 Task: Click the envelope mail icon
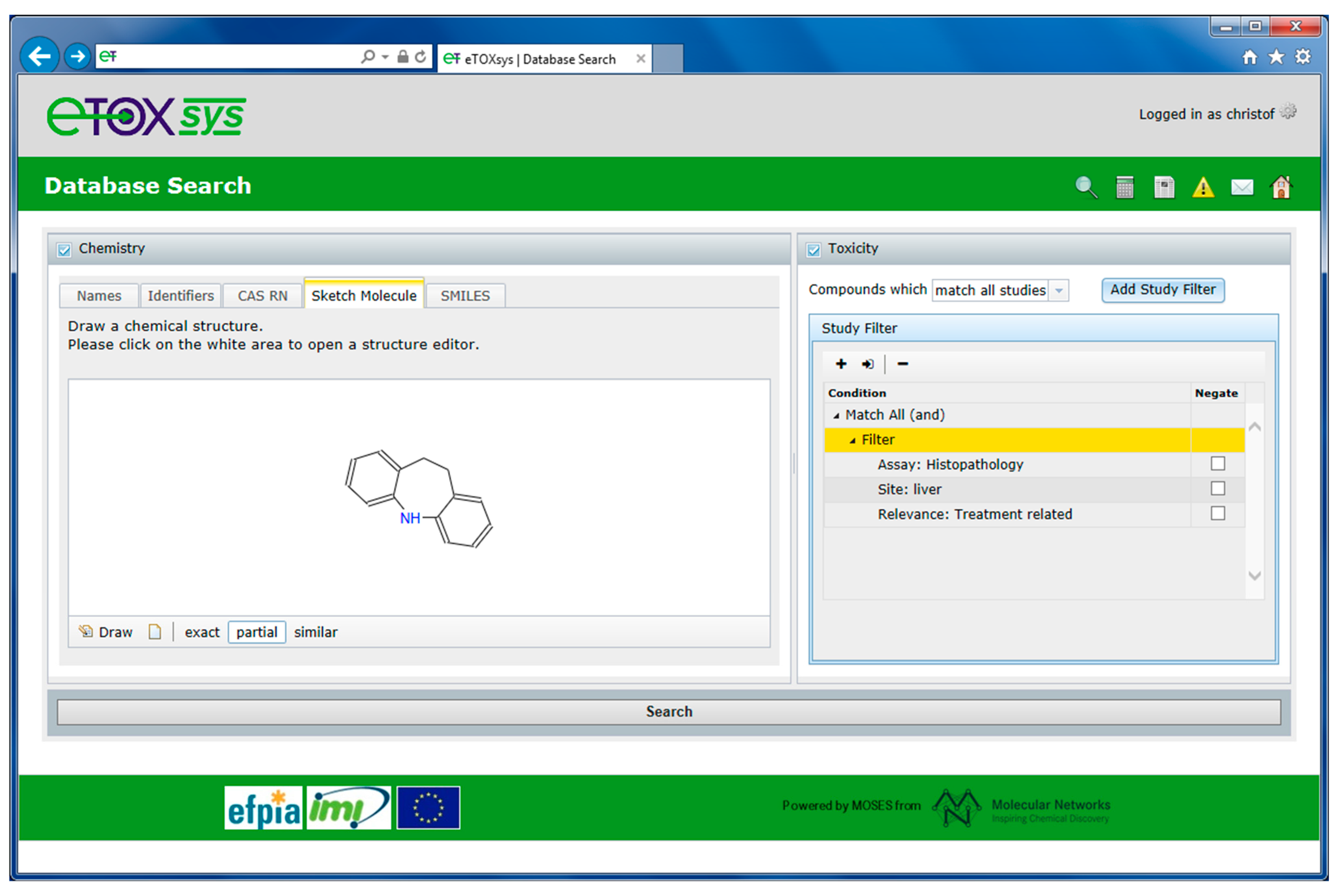click(x=1242, y=187)
